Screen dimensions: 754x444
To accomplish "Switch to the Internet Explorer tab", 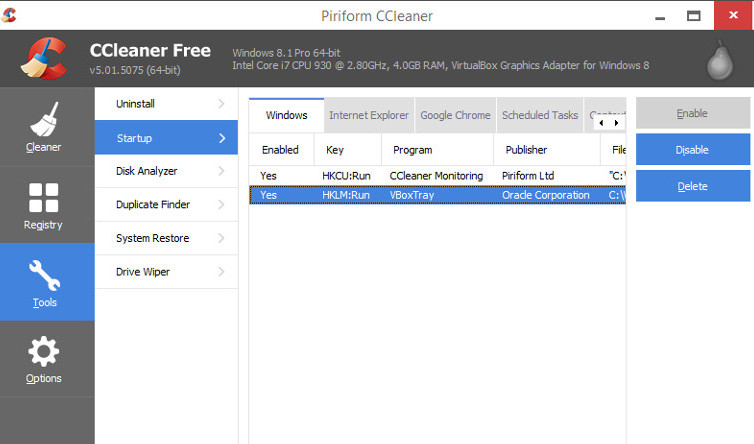I will click(369, 115).
